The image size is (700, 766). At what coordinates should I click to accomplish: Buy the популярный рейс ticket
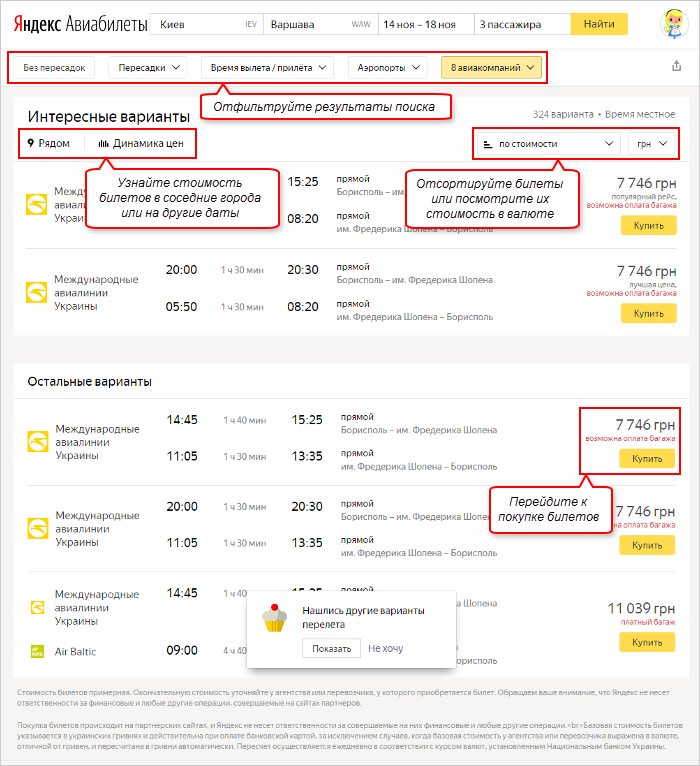pyautogui.click(x=649, y=225)
